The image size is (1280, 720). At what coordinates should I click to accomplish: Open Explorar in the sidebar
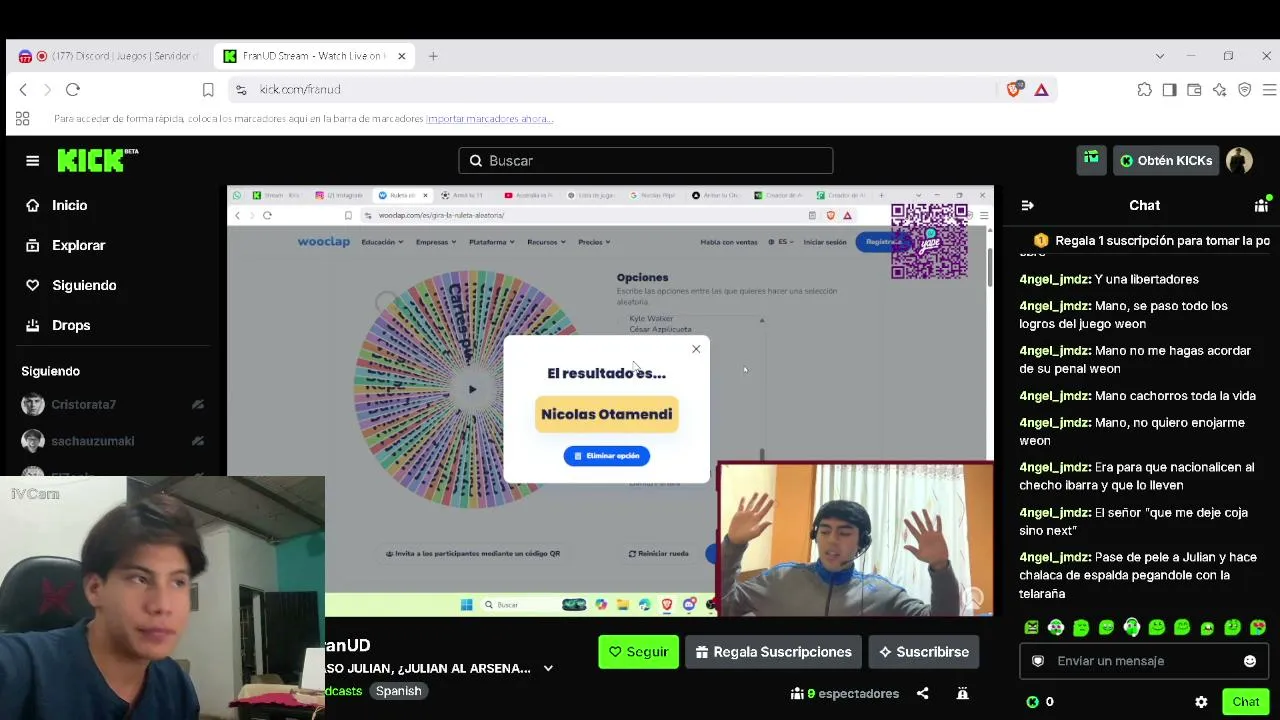coord(65,245)
